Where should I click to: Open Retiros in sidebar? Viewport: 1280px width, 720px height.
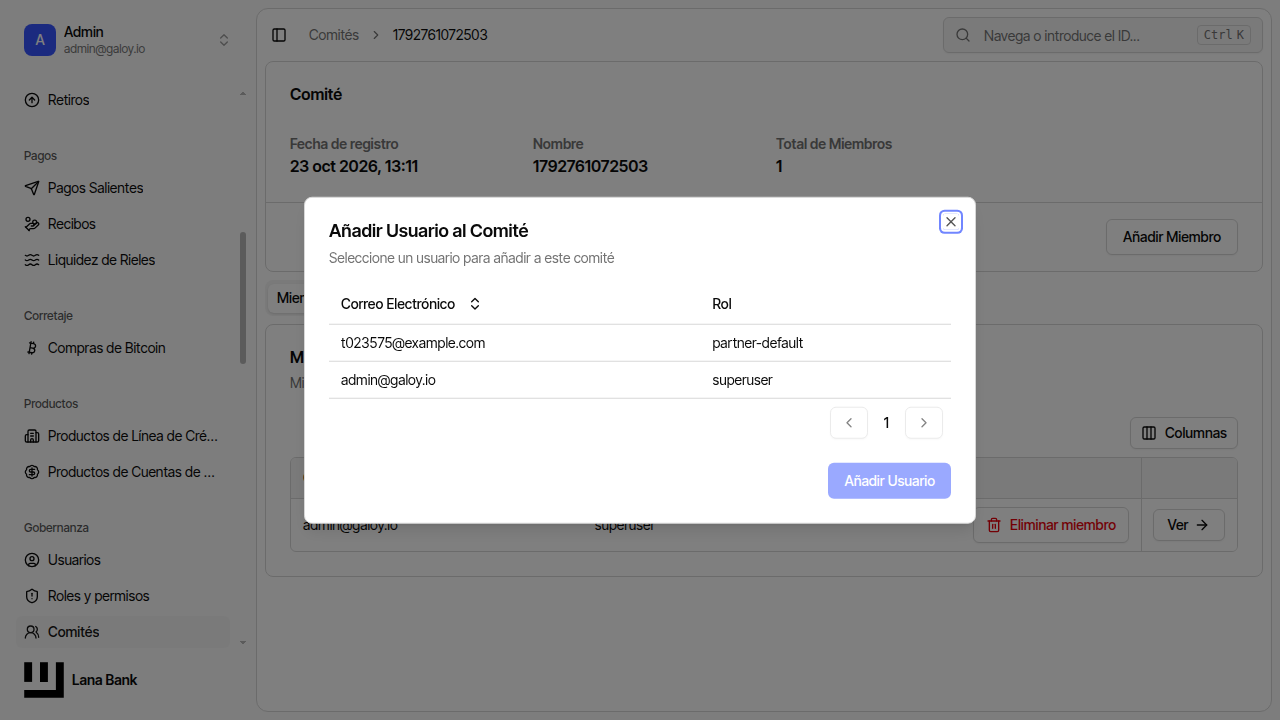[x=124, y=100]
